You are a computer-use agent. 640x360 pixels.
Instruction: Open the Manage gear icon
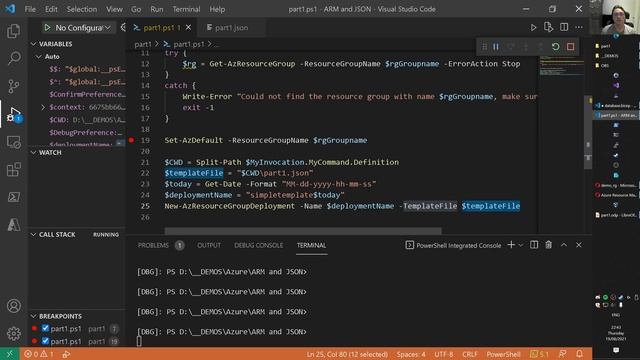13,333
